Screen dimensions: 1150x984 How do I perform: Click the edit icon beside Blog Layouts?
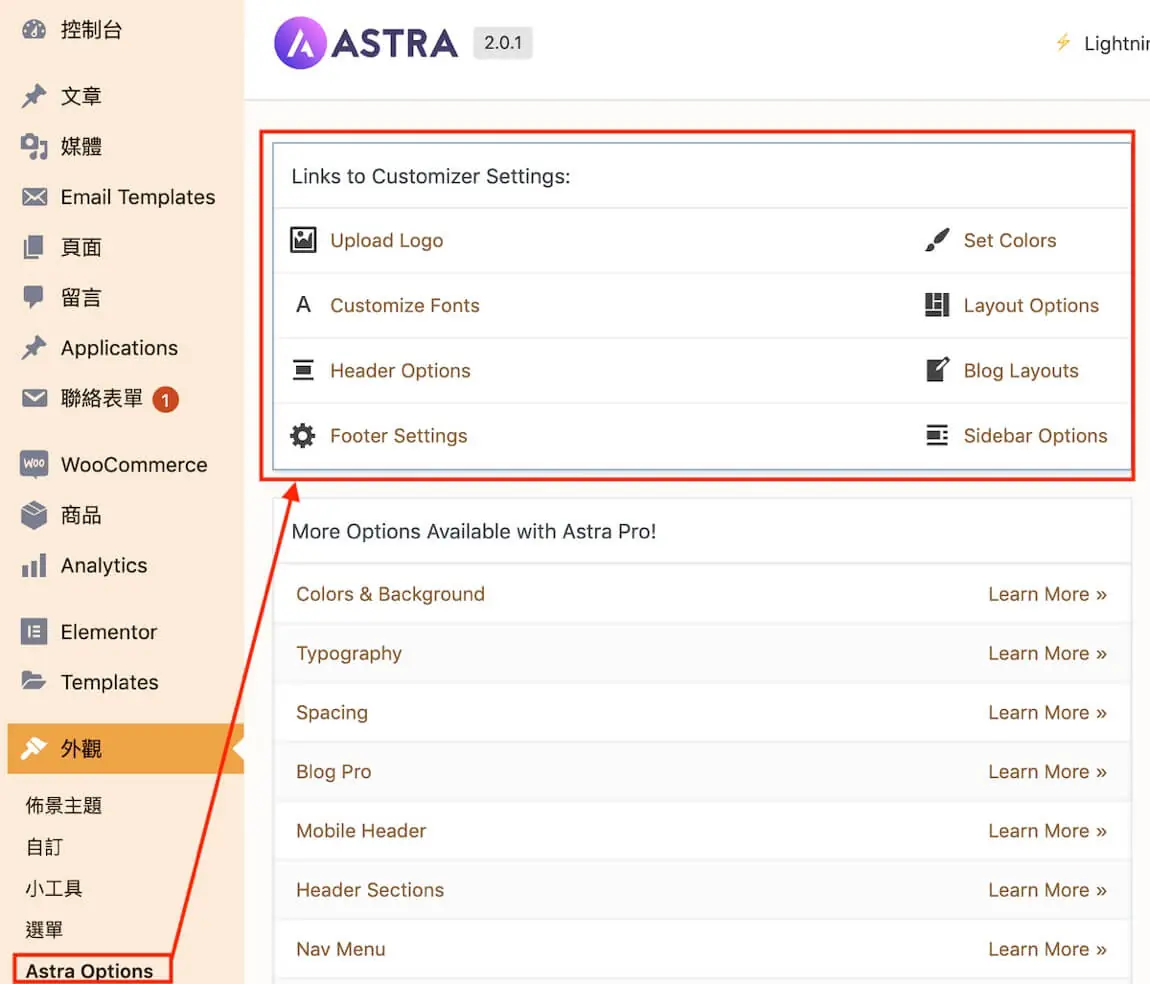pyautogui.click(x=937, y=369)
